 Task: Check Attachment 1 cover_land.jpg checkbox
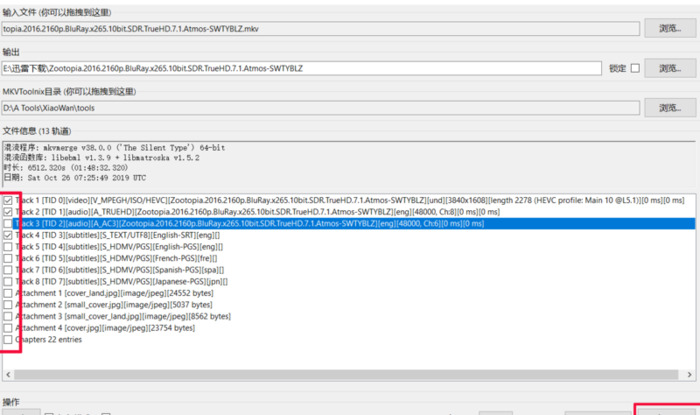(10, 293)
